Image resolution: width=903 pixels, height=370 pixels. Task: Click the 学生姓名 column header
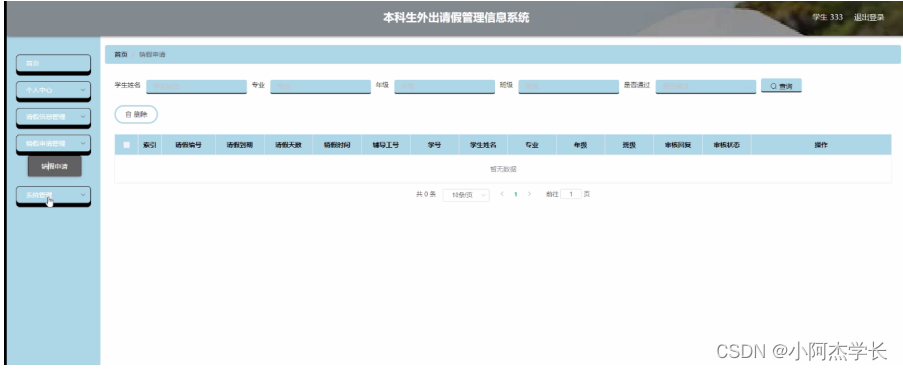click(483, 145)
